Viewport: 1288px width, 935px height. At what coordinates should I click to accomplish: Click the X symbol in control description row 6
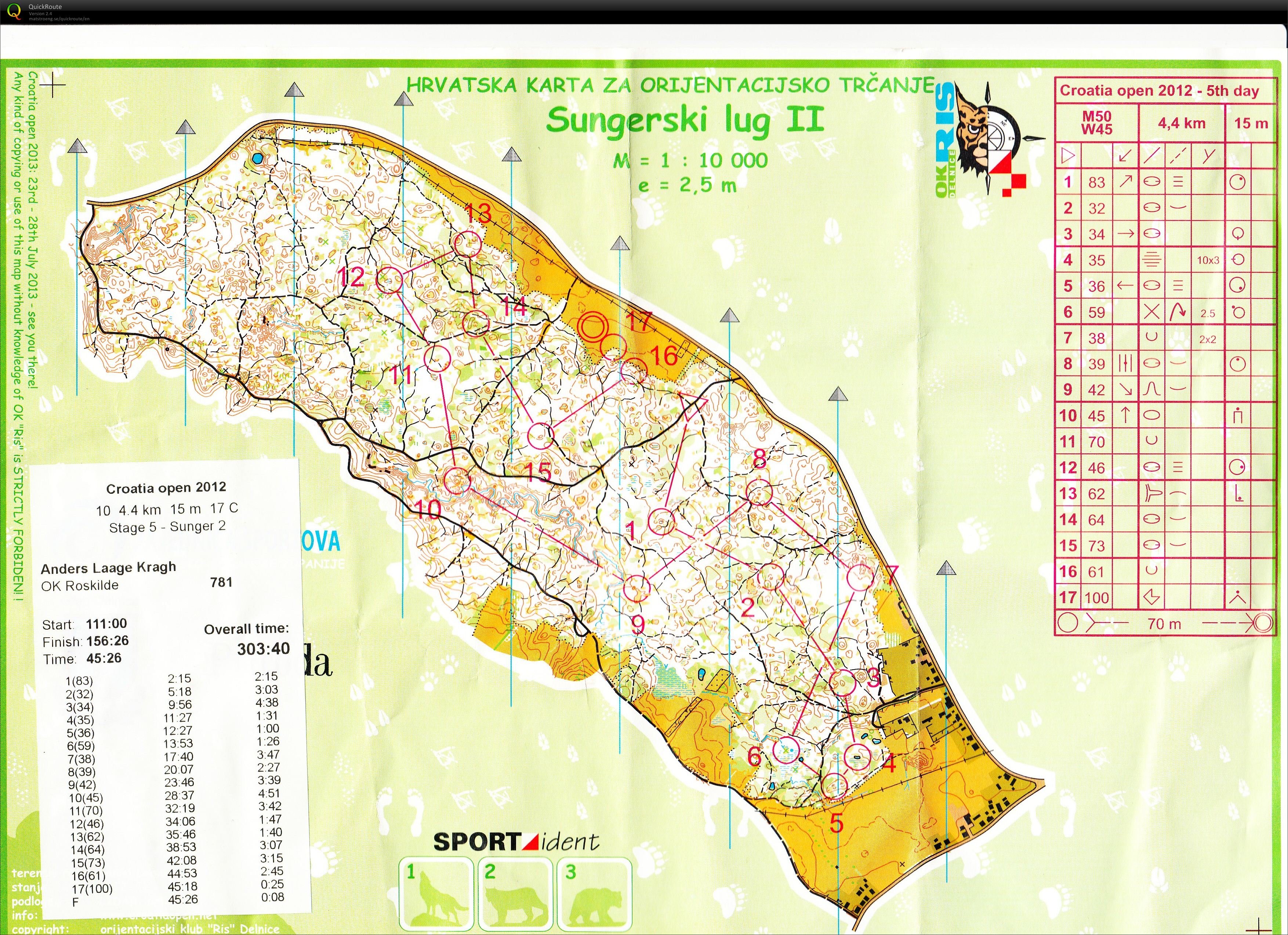1152,311
